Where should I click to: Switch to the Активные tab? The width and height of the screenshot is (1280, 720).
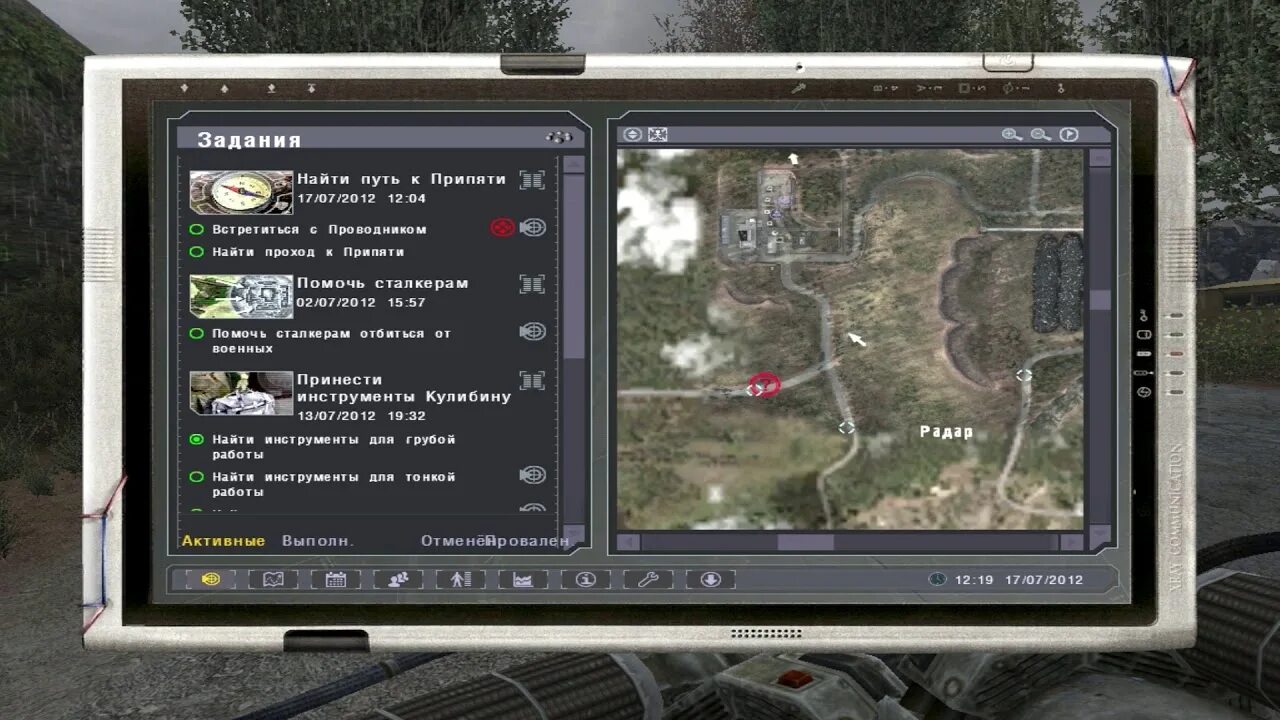[x=223, y=541]
